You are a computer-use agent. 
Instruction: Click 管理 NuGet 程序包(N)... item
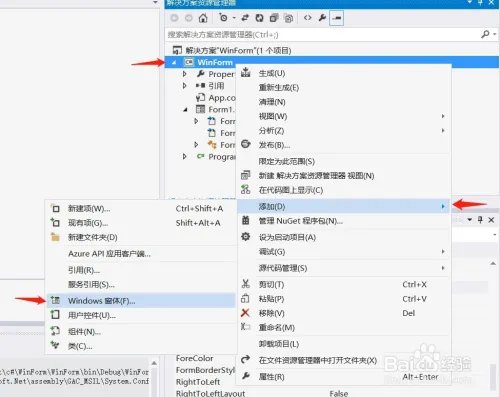344,221
